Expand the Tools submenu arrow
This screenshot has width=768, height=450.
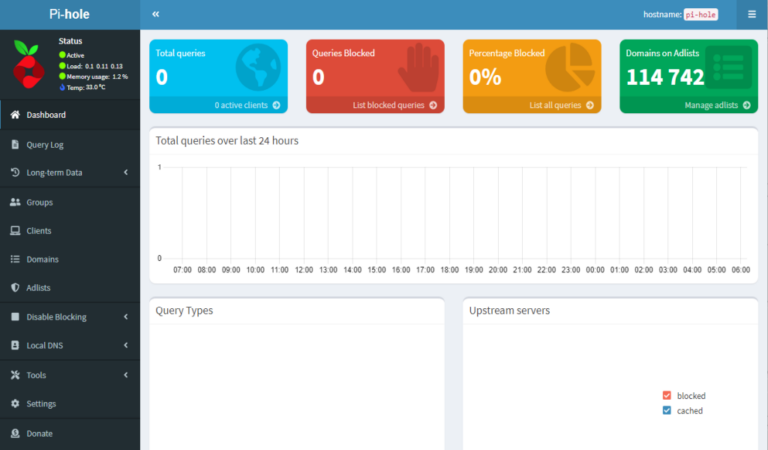click(x=126, y=375)
